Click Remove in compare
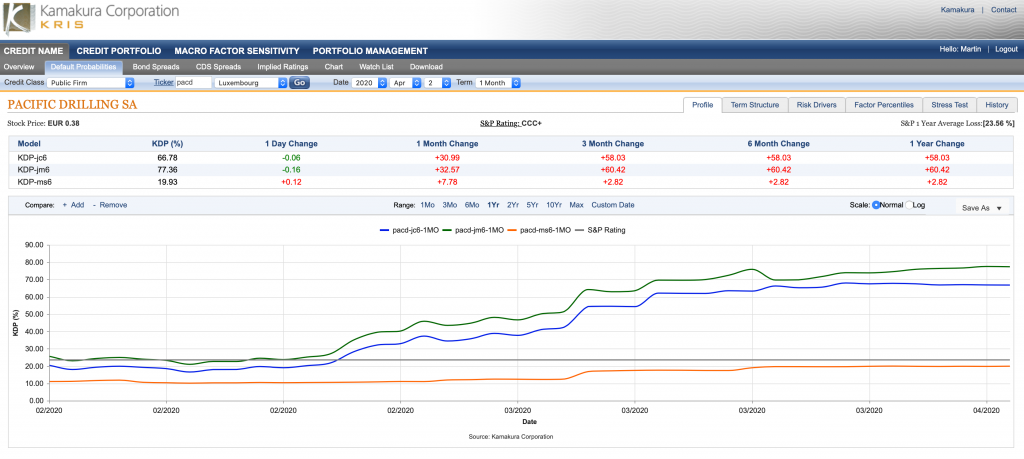Viewport: 1024px width, 459px height. click(110, 205)
